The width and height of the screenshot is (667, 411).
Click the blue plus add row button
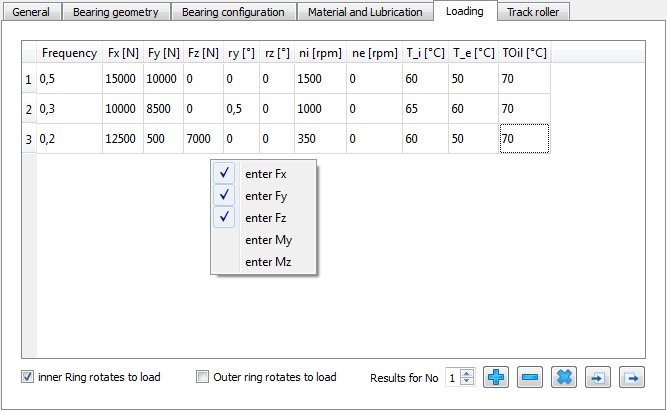(497, 377)
